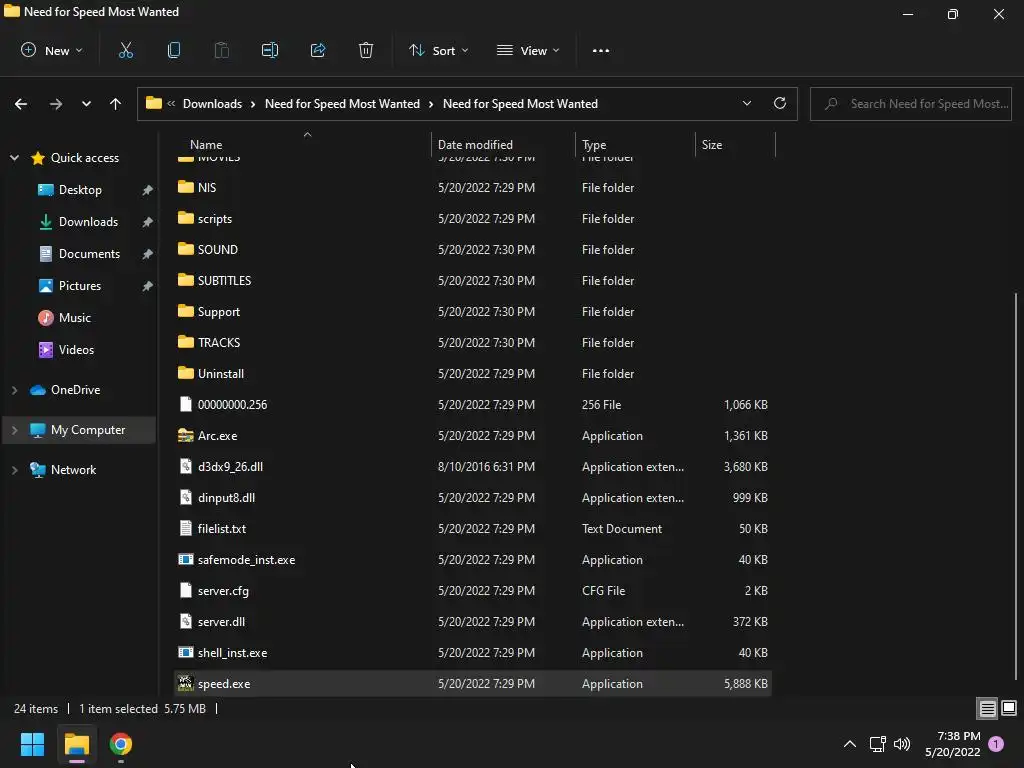1024x768 pixels.
Task: Open Documents in navigation pane
Action: click(89, 253)
